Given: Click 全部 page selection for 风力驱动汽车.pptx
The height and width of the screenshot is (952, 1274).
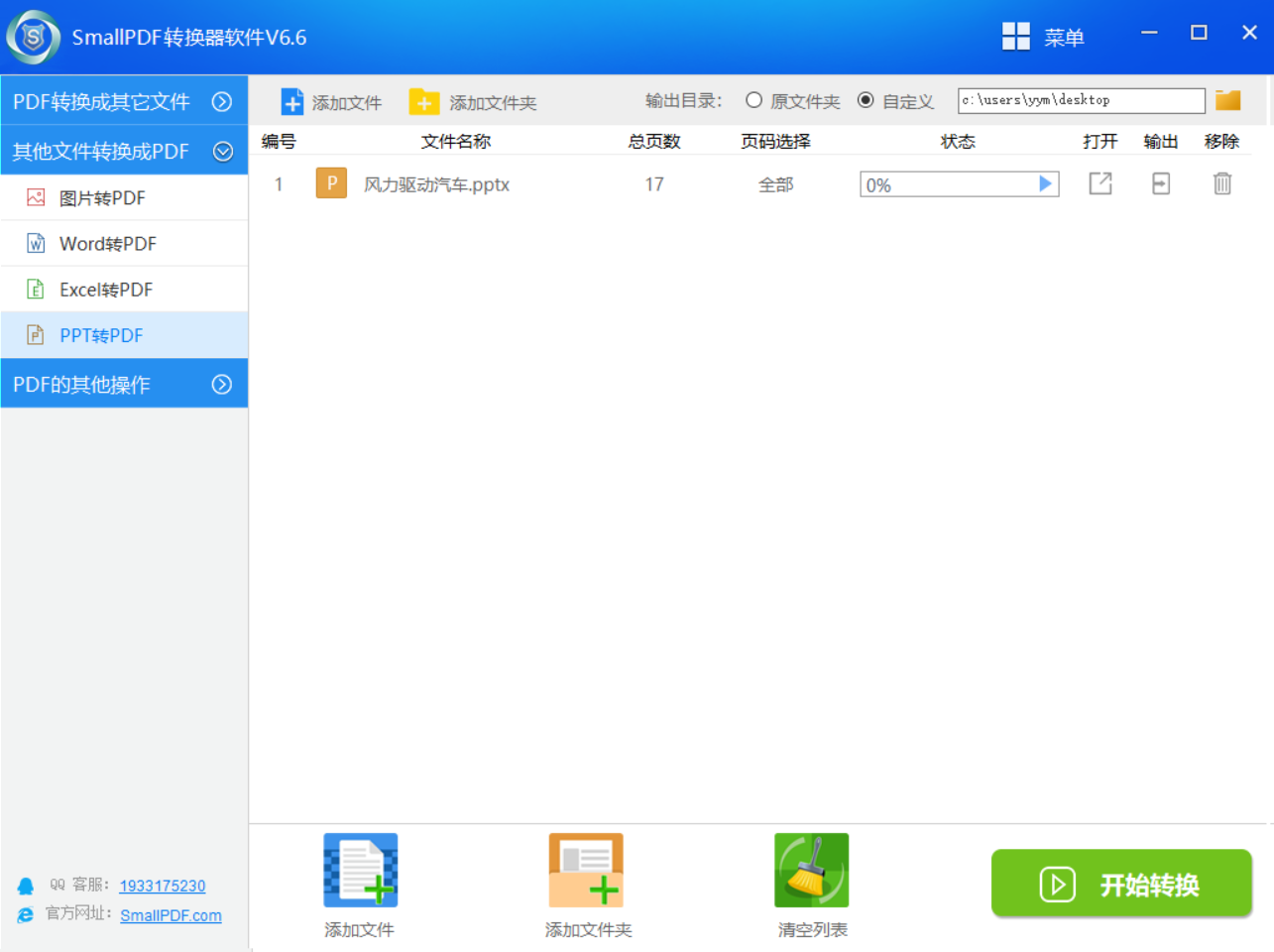Looking at the screenshot, I should (775, 184).
